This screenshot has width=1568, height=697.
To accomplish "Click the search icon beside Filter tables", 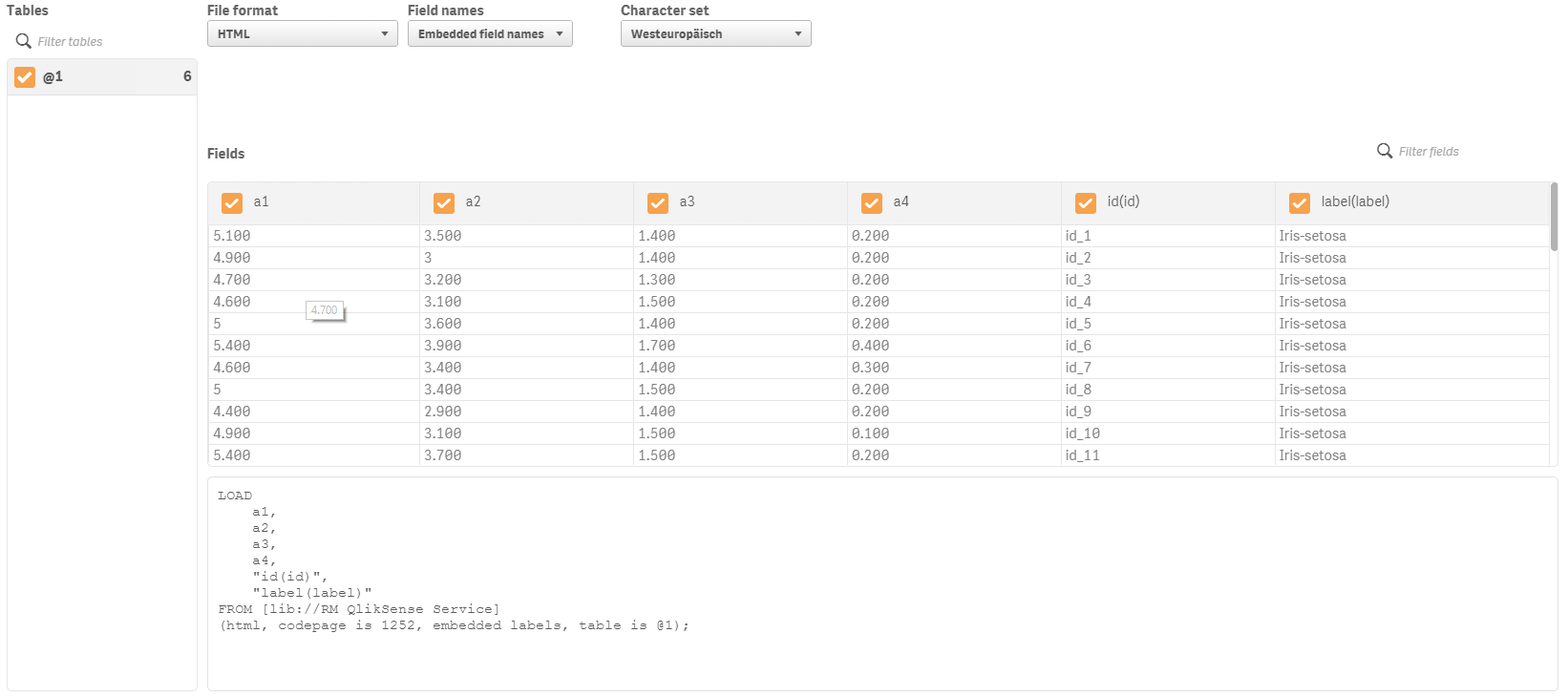I will [x=24, y=41].
